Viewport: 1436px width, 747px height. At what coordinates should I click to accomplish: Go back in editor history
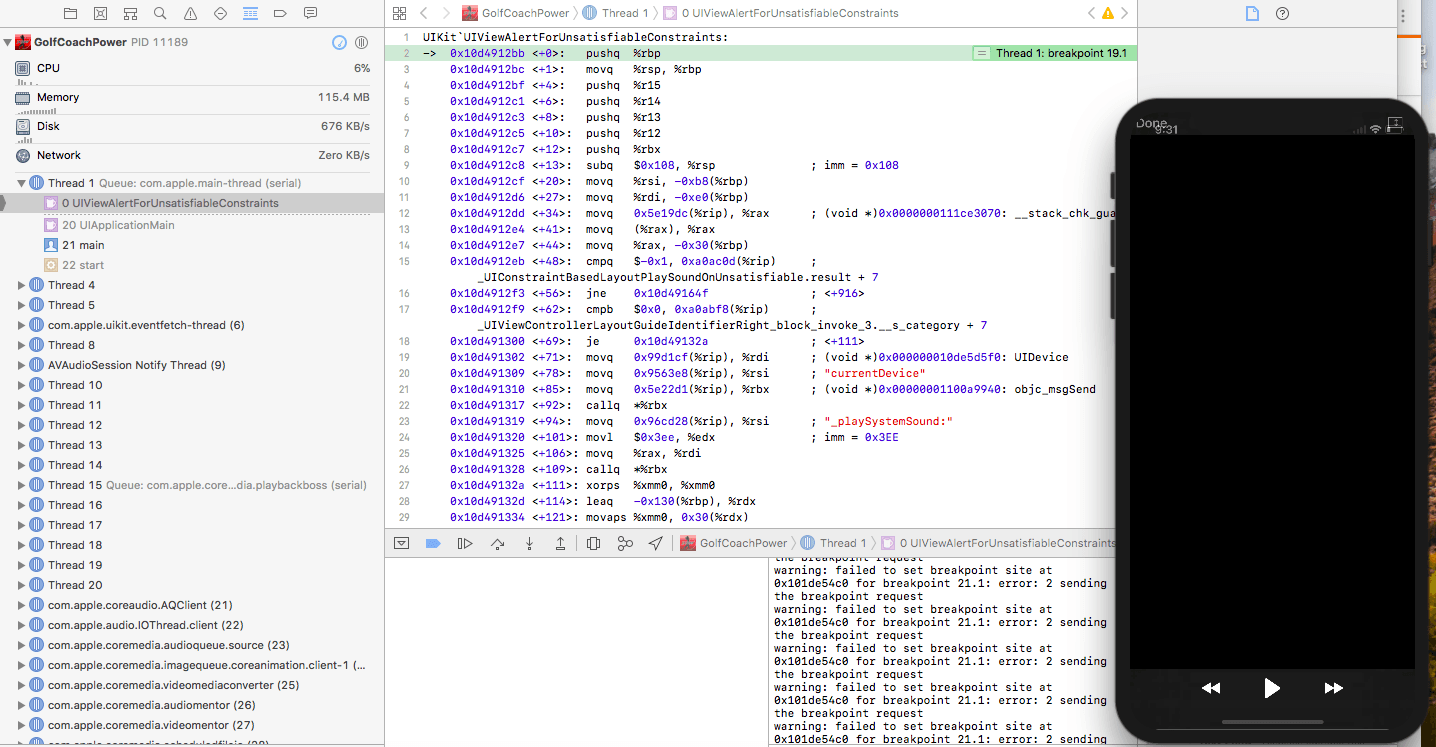click(424, 13)
